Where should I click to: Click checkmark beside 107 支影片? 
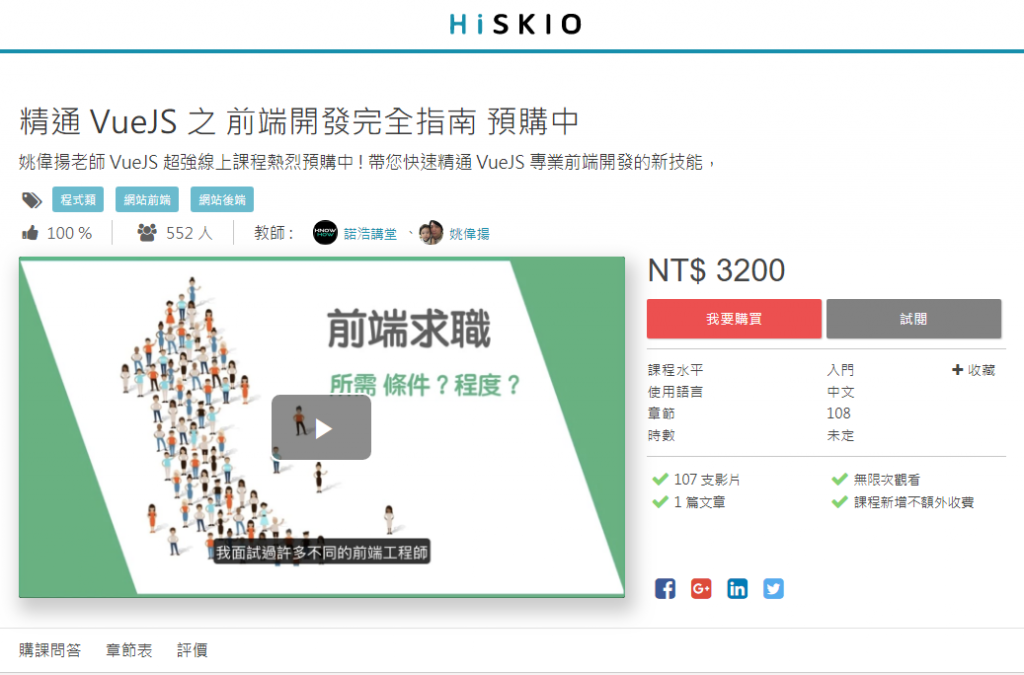pos(660,479)
